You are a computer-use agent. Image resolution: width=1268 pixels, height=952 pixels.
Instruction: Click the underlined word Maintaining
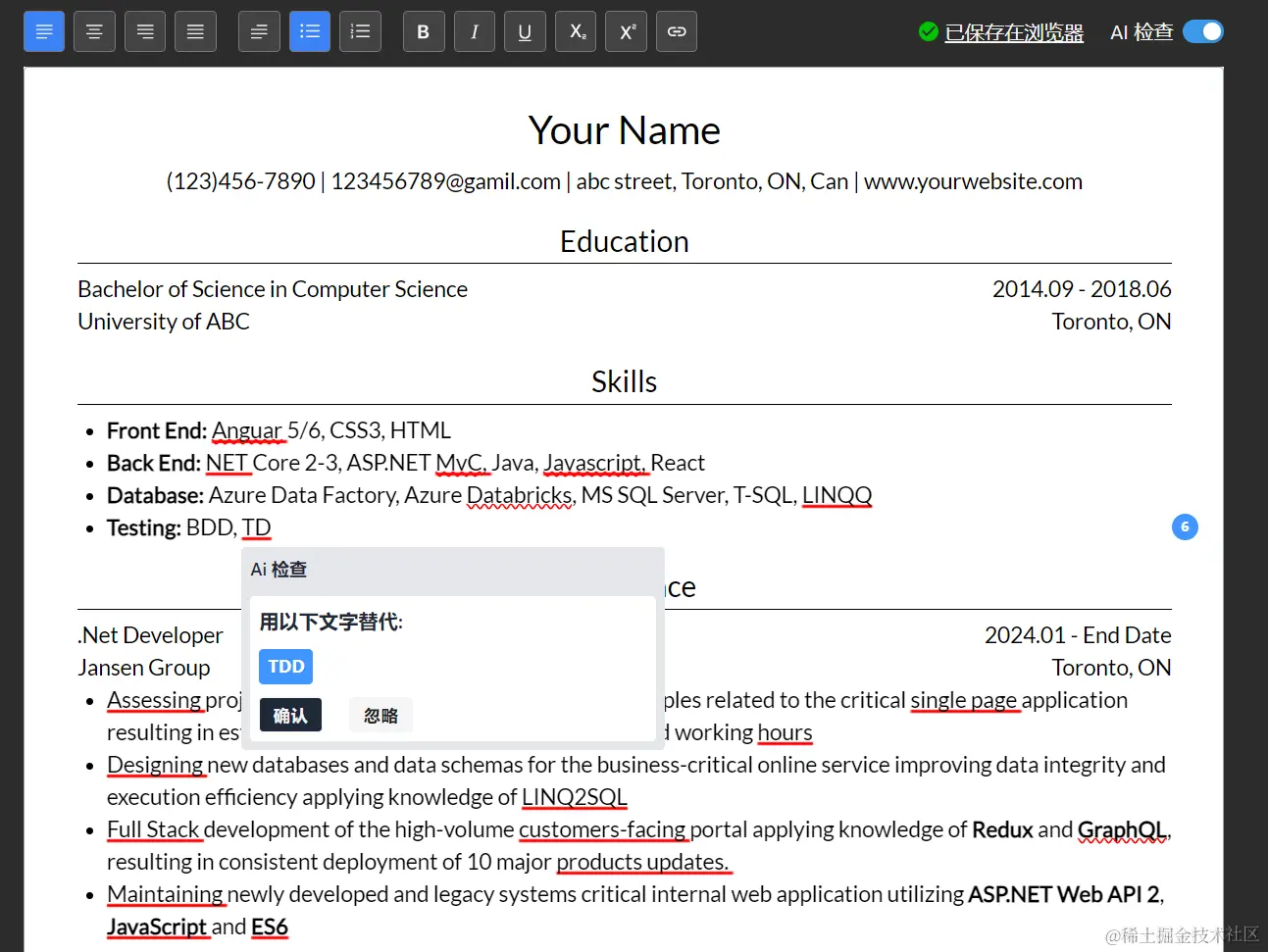(x=165, y=894)
